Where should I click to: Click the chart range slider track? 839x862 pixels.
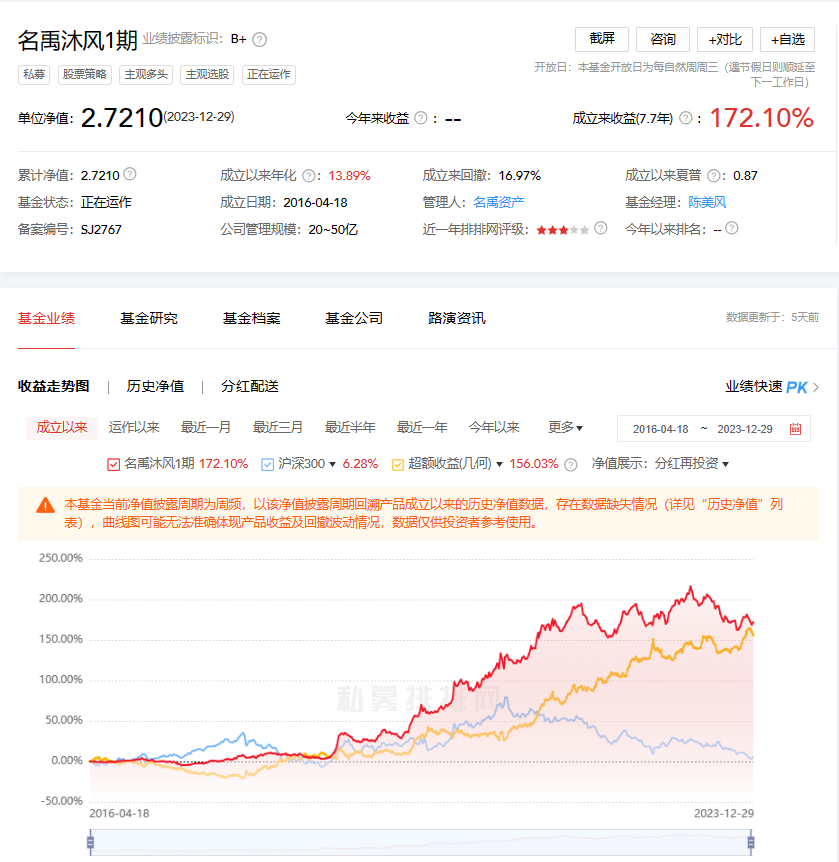tap(421, 842)
